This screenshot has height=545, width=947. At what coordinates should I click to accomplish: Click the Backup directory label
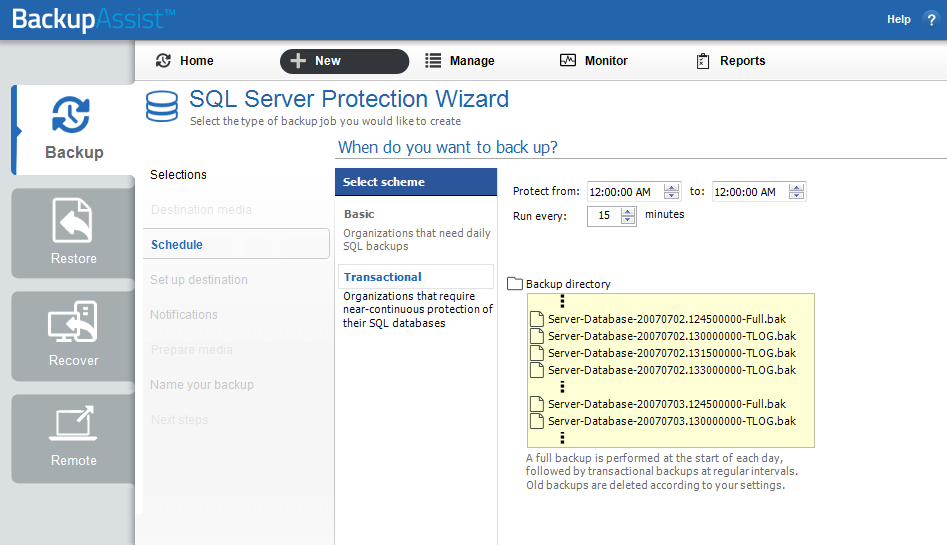[x=568, y=284]
